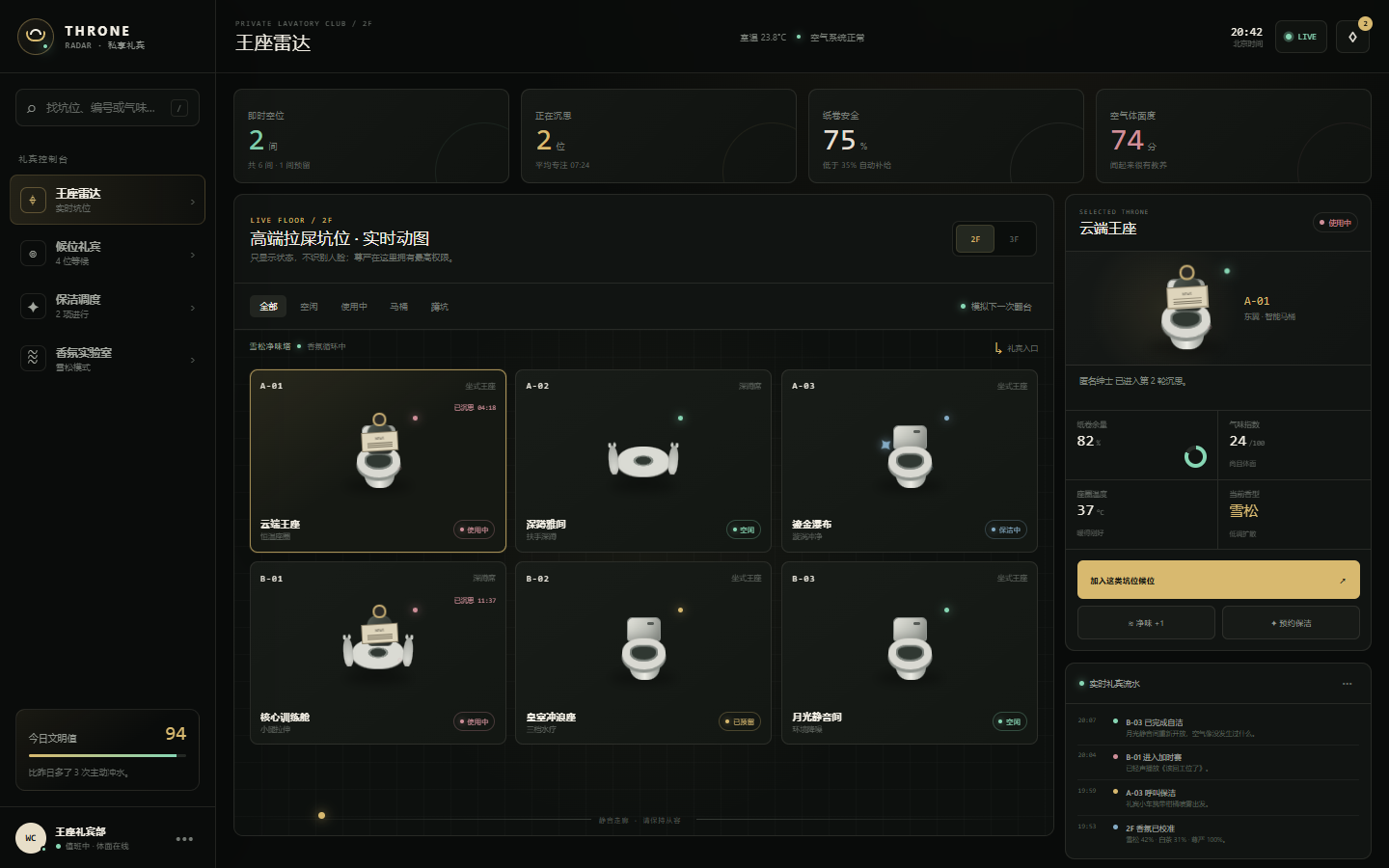Switch floor toggle to 3F

(1014, 239)
